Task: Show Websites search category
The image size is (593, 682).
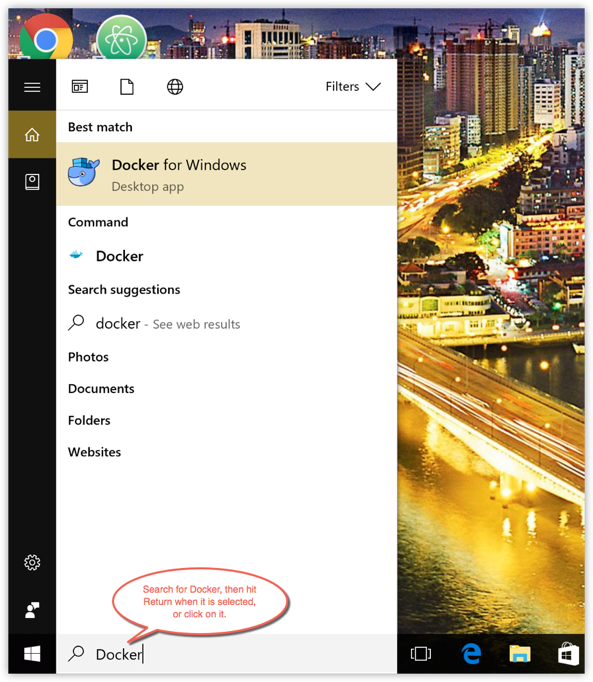Action: 94,452
